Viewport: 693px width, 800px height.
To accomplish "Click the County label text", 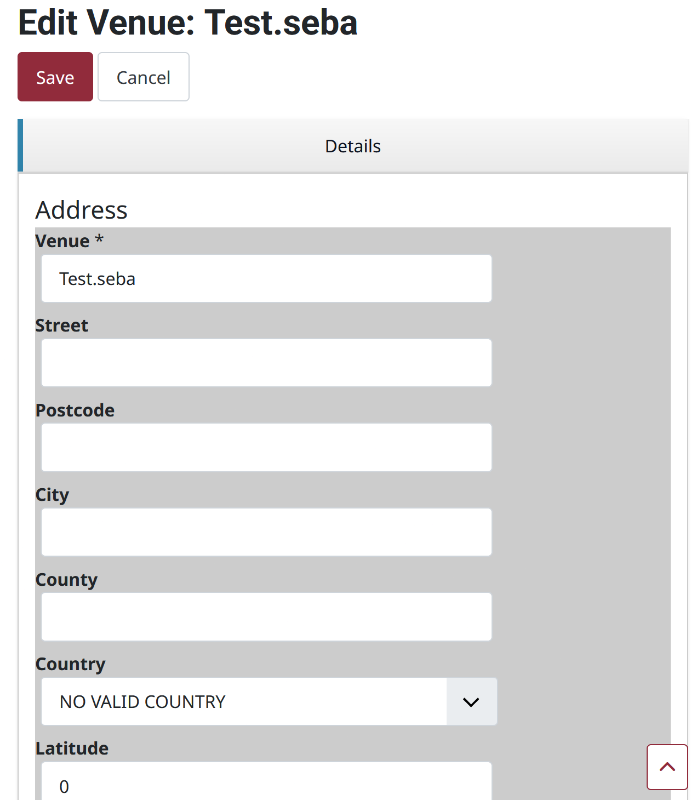I will click(66, 580).
